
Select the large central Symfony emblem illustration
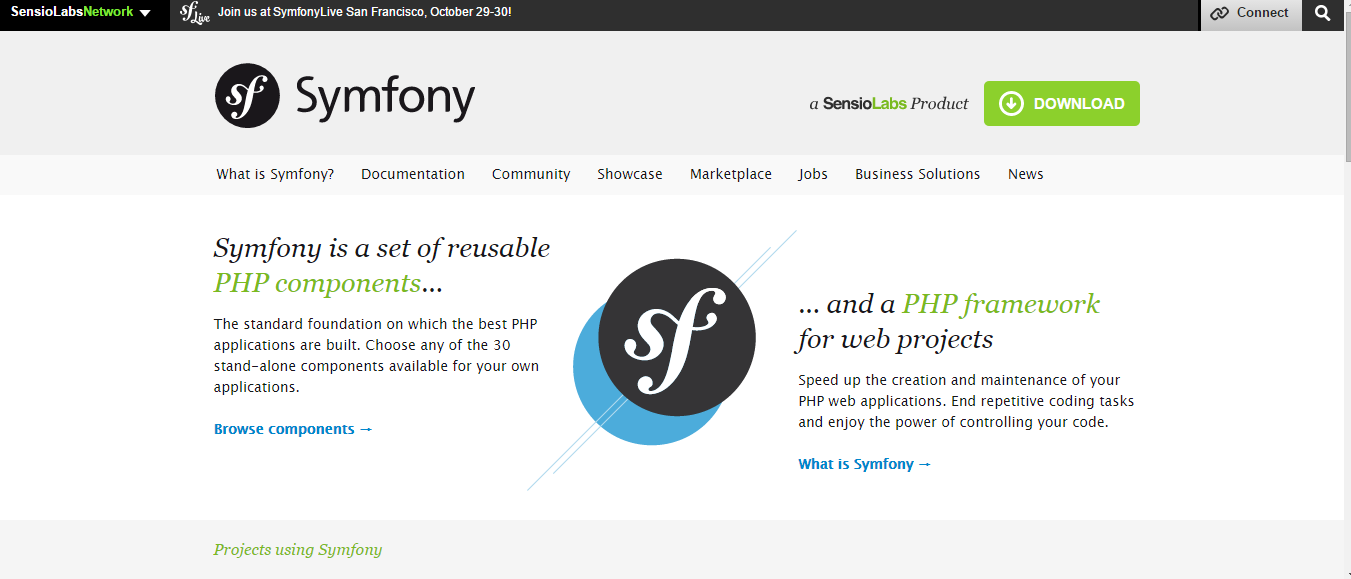pos(676,337)
